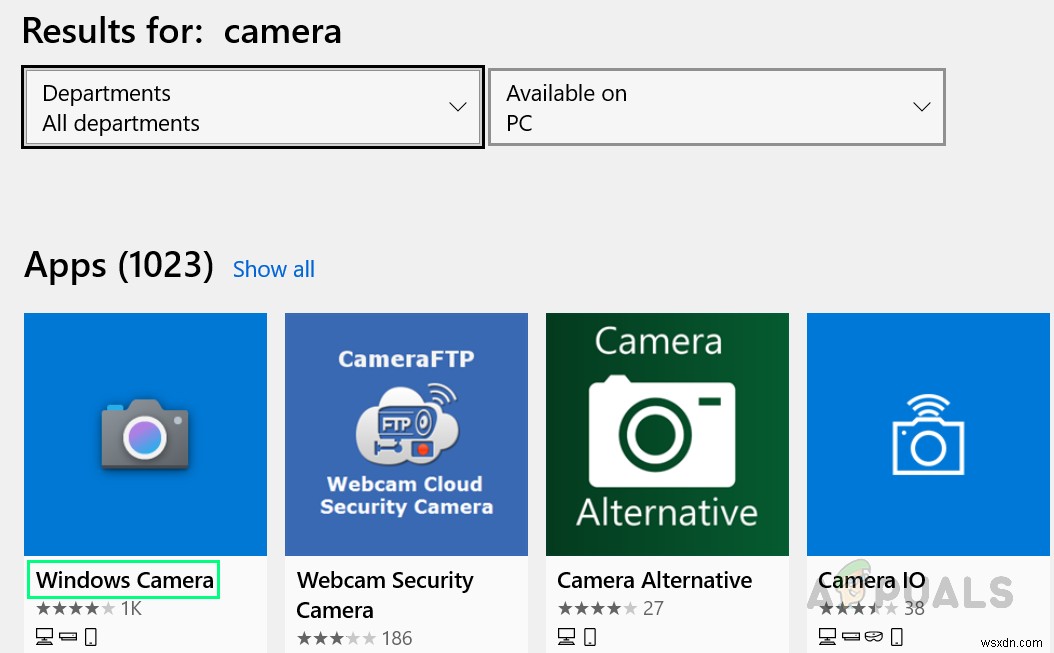
Task: Click the 38 rating count for Camera IO
Action: tap(914, 608)
